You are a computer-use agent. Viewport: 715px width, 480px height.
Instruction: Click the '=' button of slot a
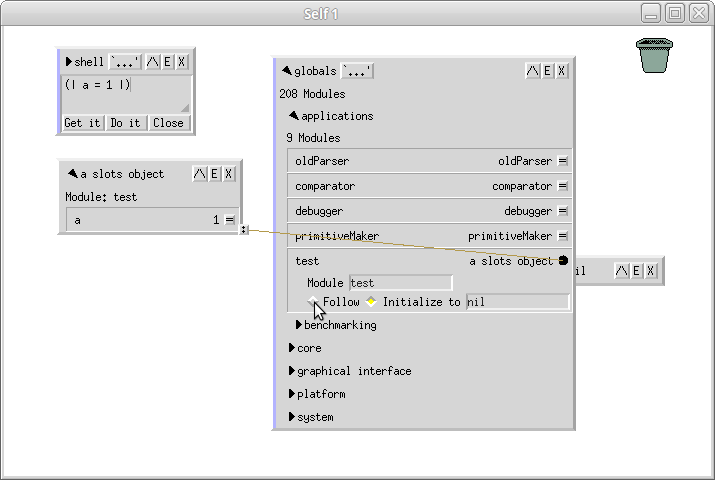click(x=230, y=220)
